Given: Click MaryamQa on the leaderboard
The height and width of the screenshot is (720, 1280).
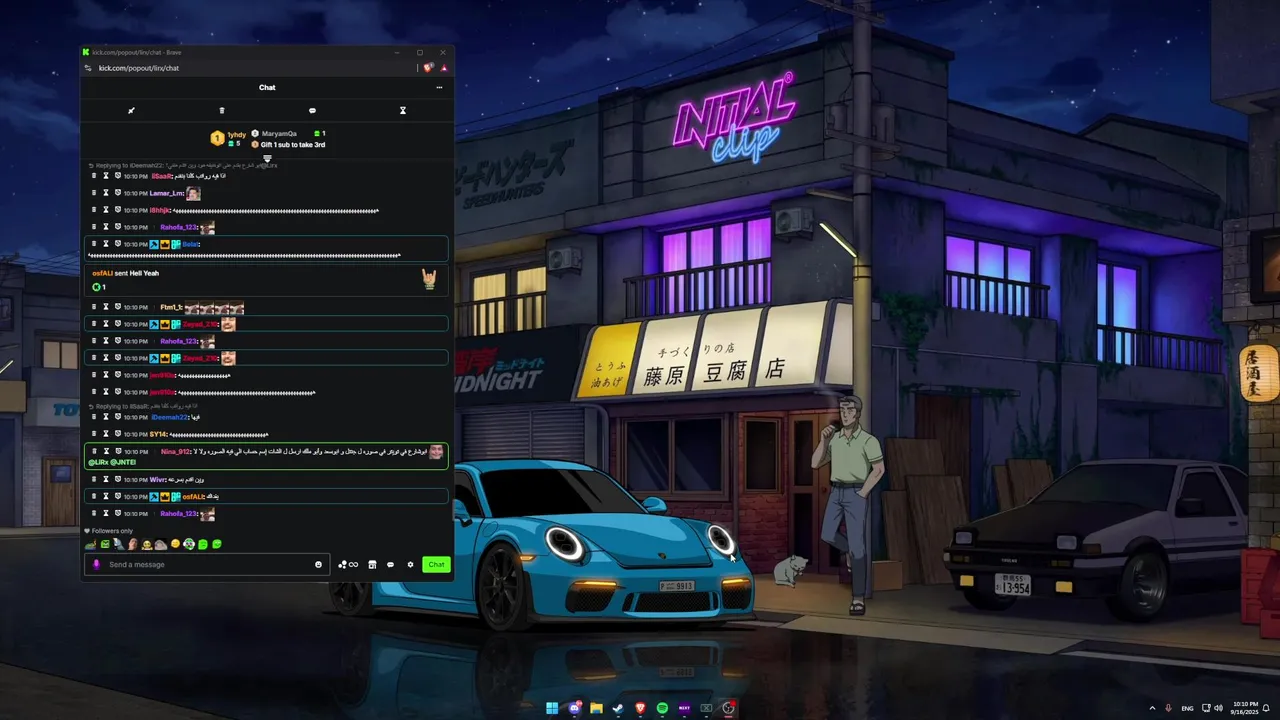Looking at the screenshot, I should click(279, 133).
